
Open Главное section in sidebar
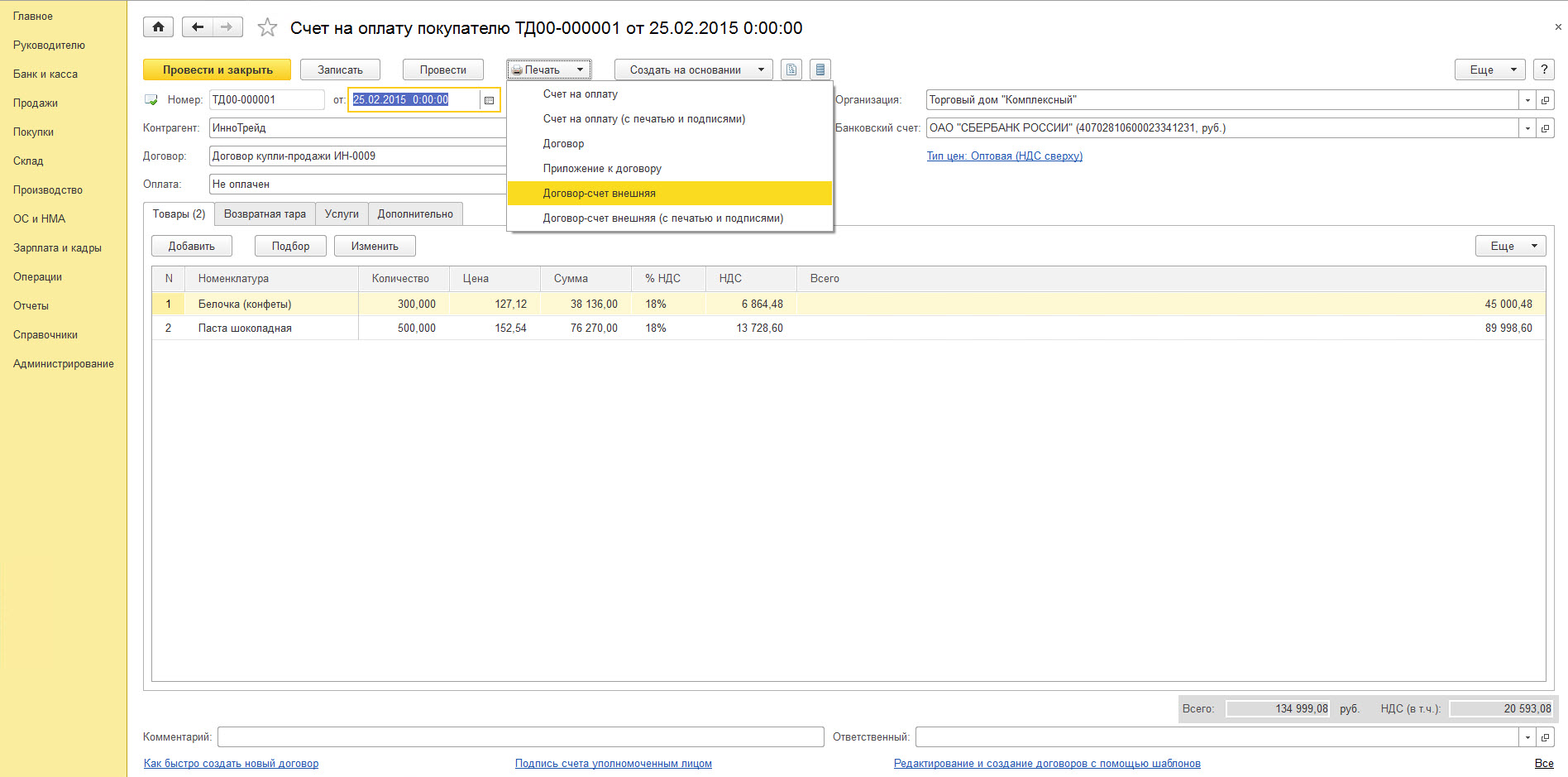click(x=33, y=17)
